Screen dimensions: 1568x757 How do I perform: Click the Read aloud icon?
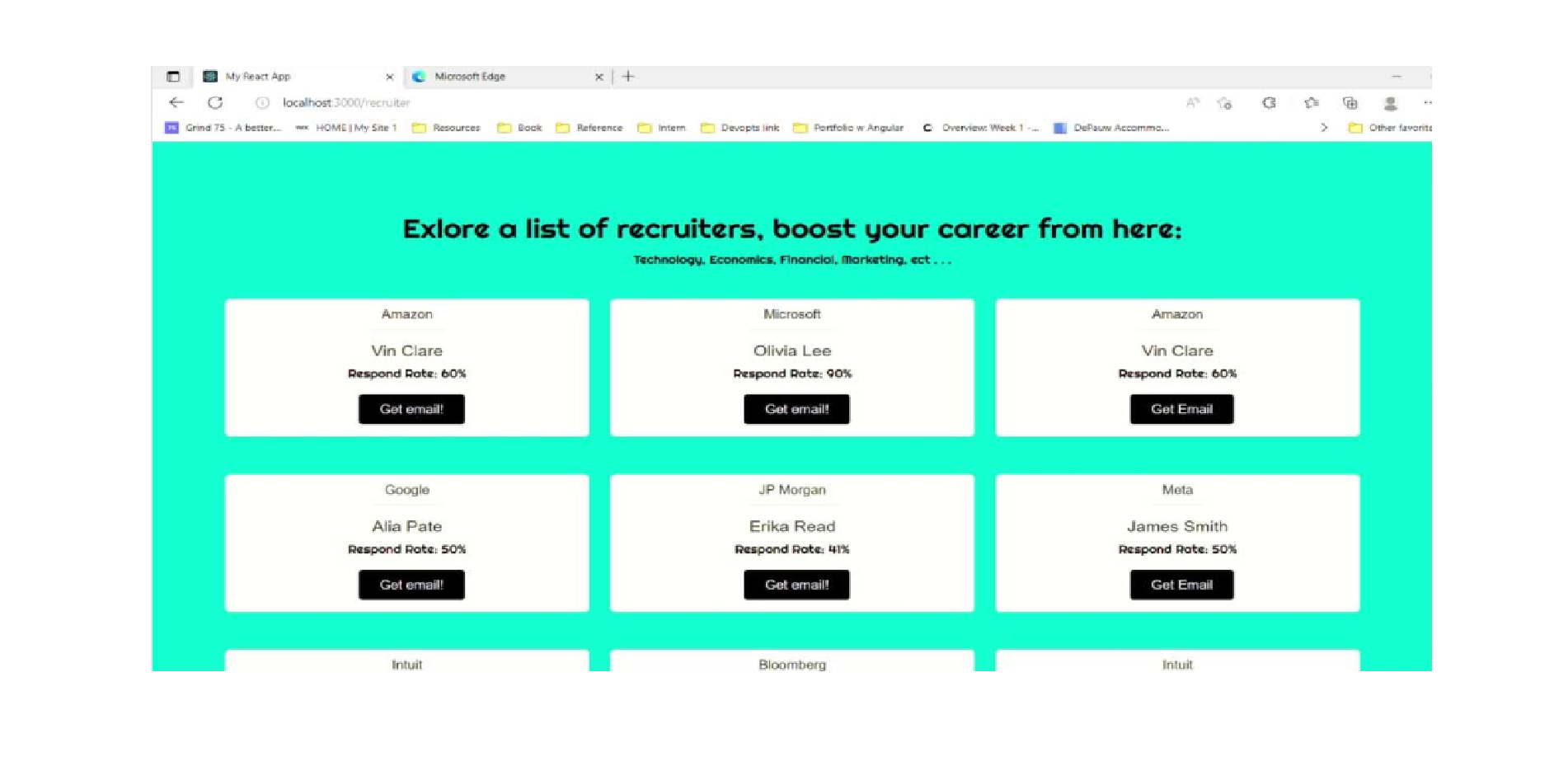[x=1192, y=103]
